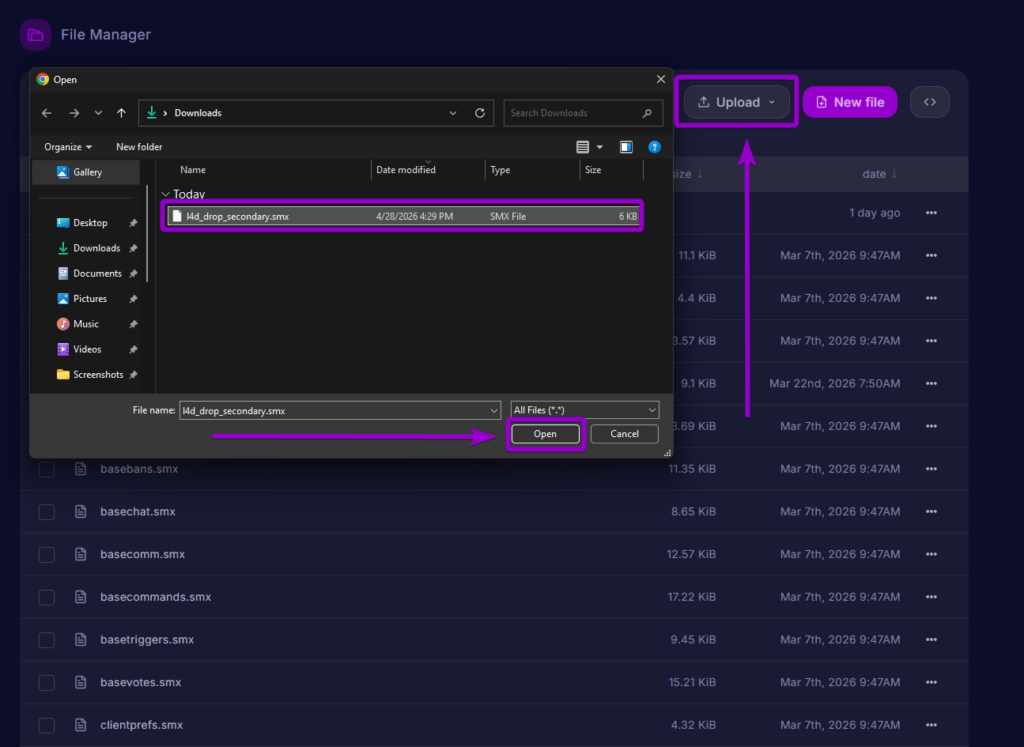
Task: Select the checkbox on the basechat.smx row
Action: point(46,512)
